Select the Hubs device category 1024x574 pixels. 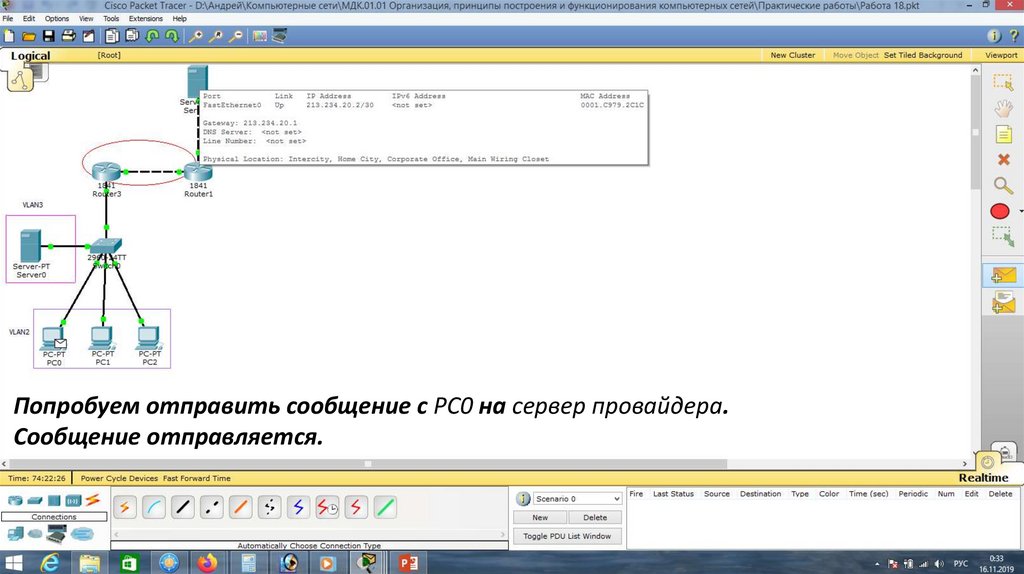[54, 500]
